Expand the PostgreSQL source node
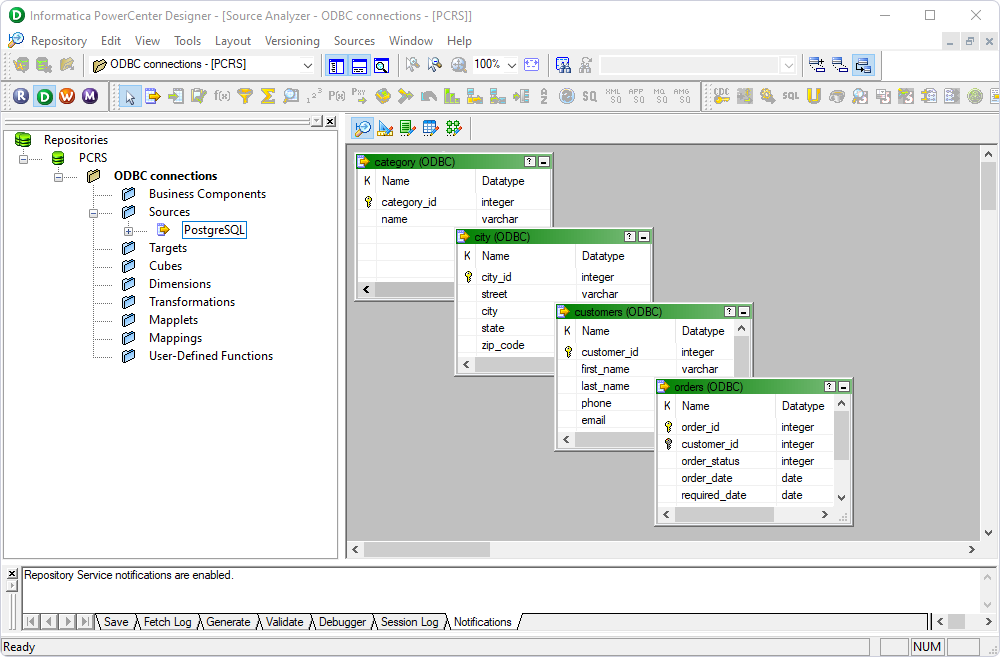 tap(128, 229)
